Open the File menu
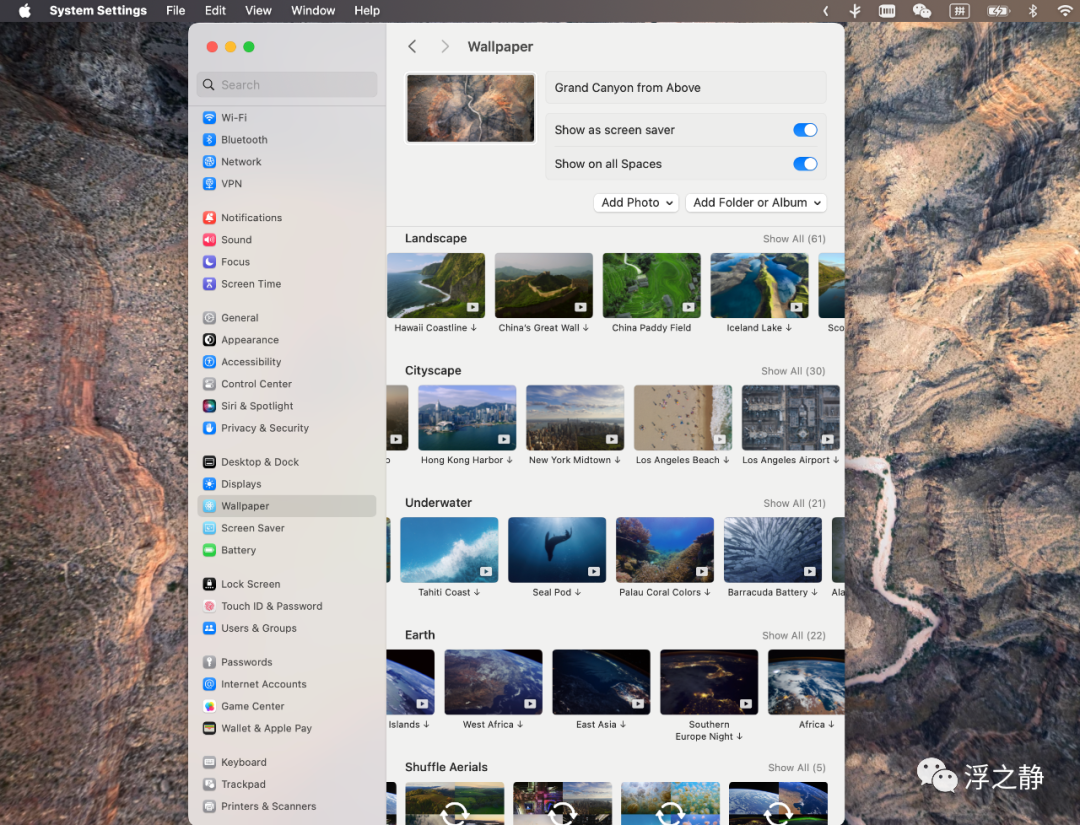The height and width of the screenshot is (825, 1080). (176, 10)
